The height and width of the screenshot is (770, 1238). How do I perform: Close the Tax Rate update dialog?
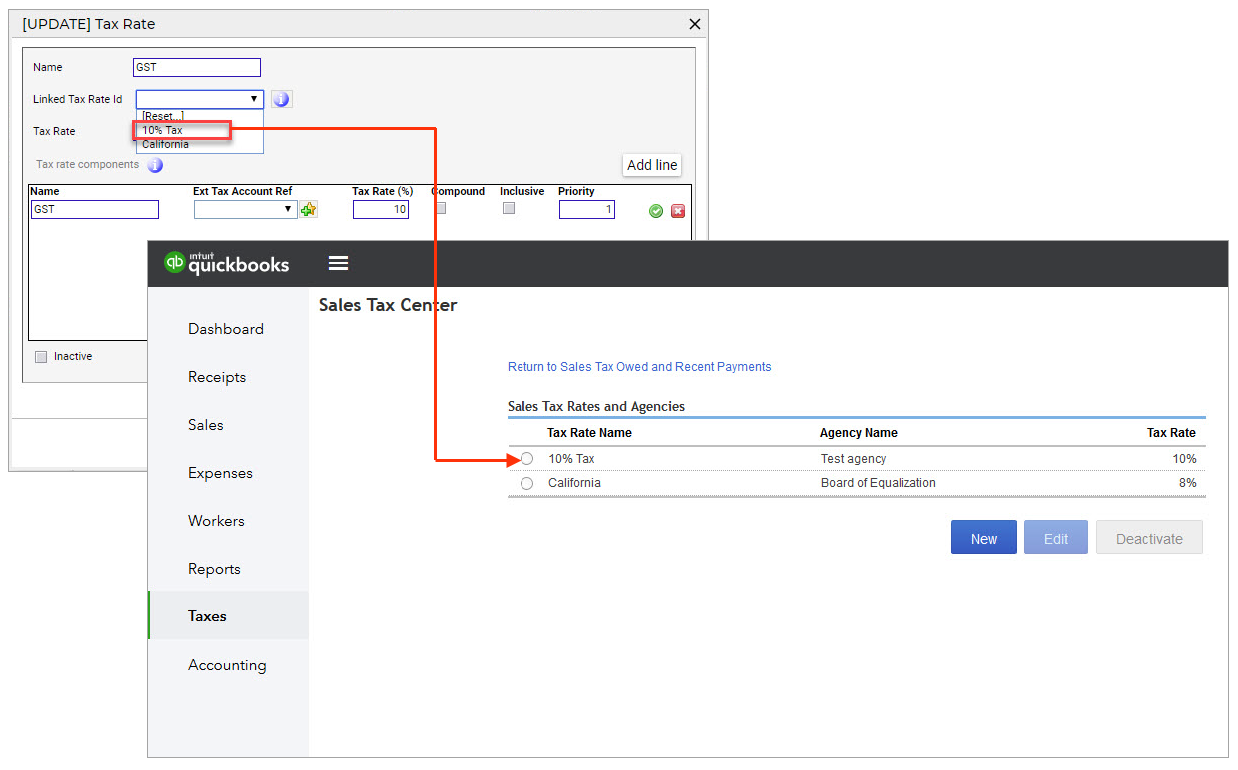pyautogui.click(x=695, y=24)
